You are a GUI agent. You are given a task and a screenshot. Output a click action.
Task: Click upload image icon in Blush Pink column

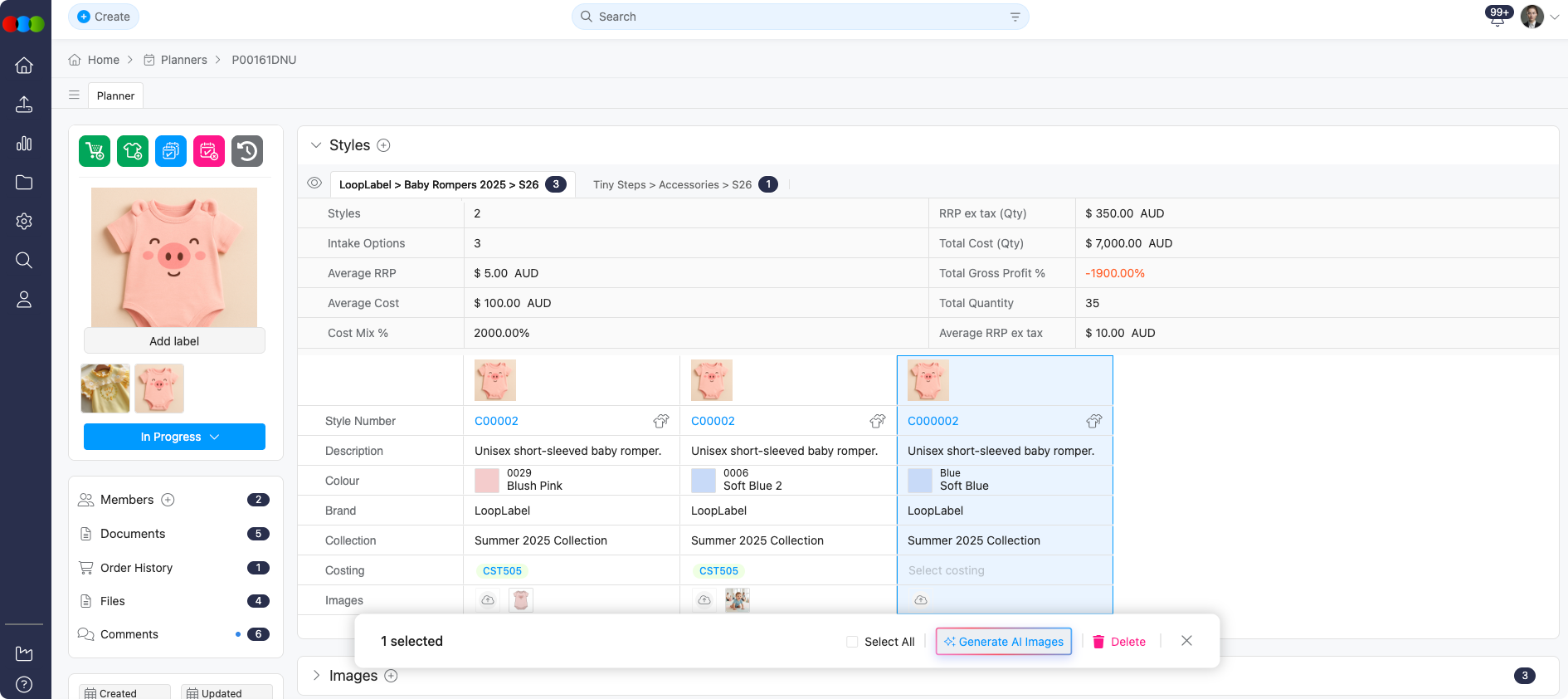(488, 600)
